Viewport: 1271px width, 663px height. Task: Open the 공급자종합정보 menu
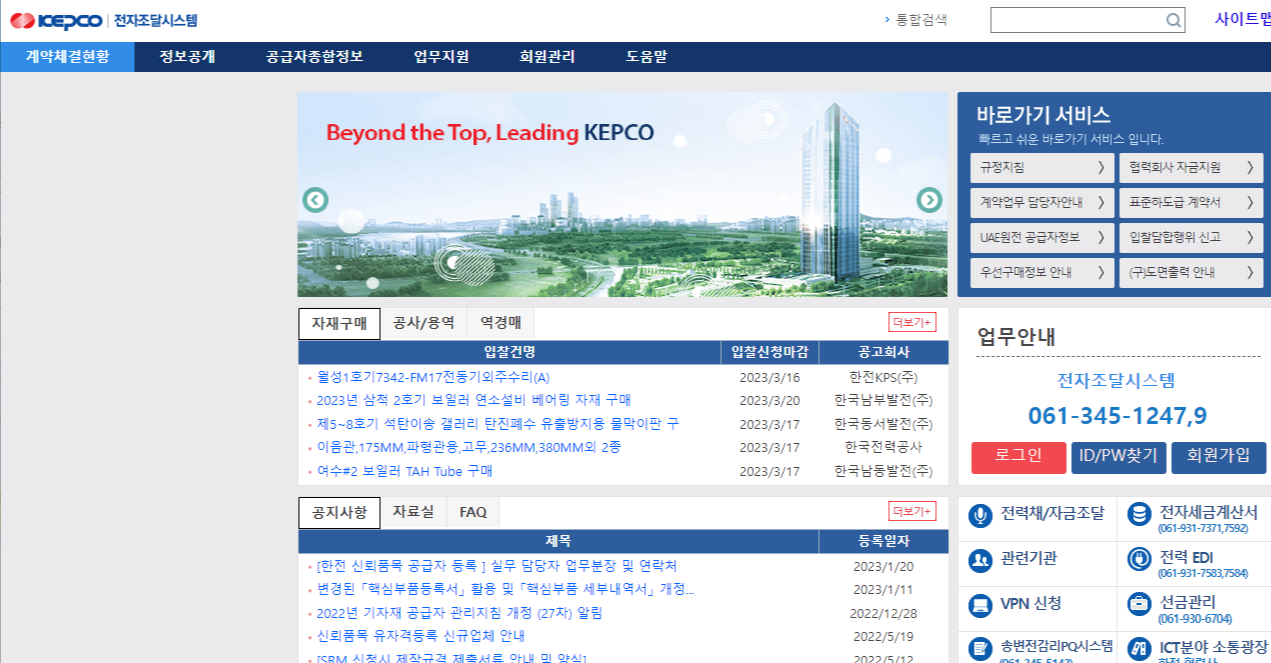pos(314,57)
